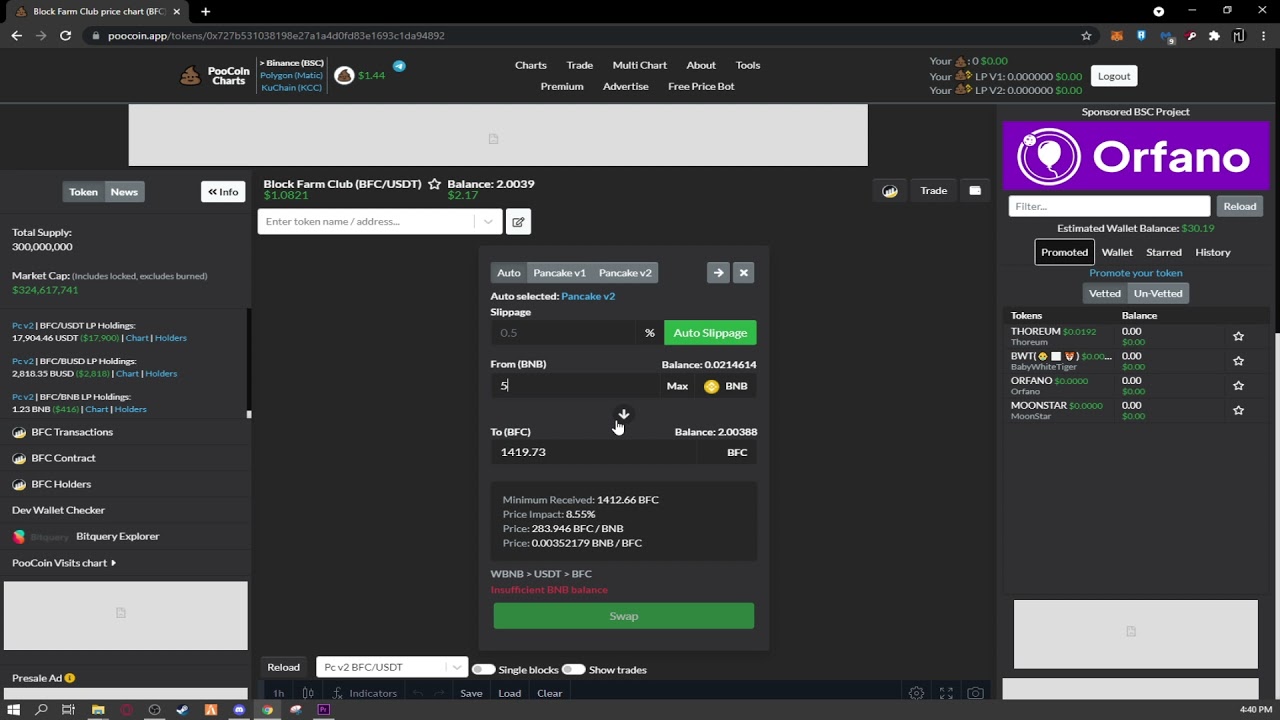The image size is (1280, 720).
Task: Click Promote your token link
Action: (1136, 273)
